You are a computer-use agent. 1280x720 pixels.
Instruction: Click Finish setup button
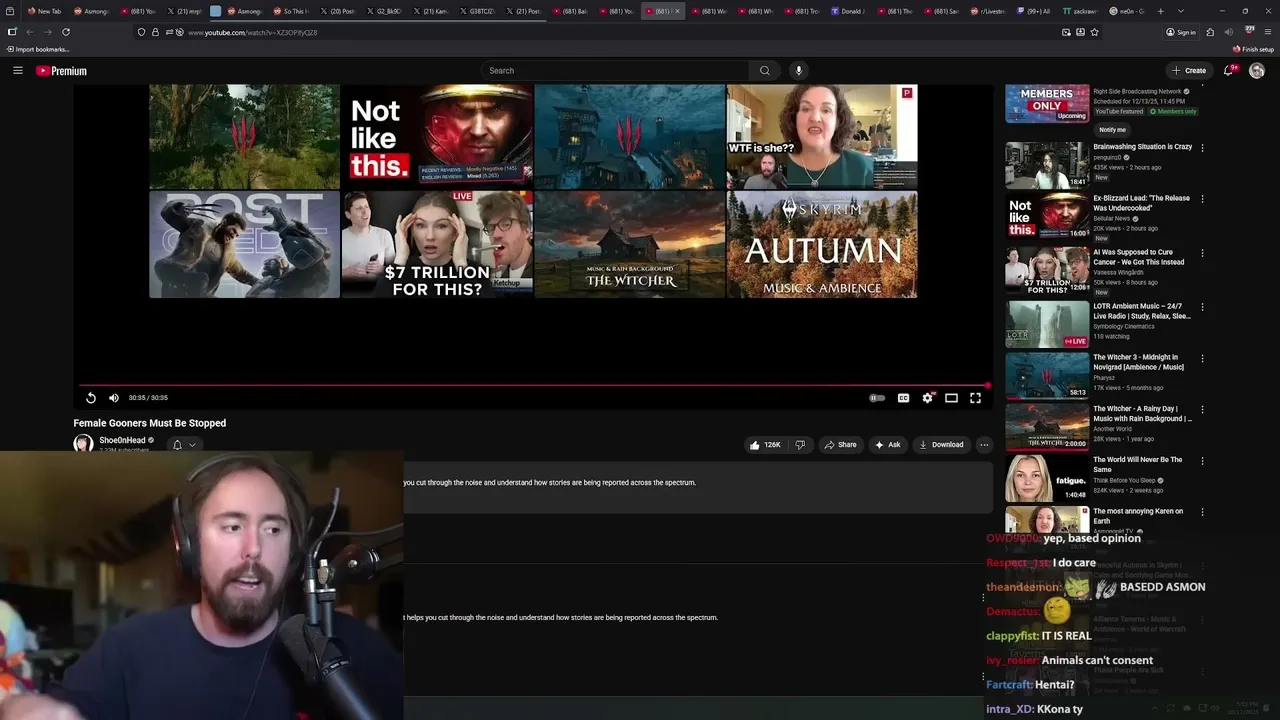pos(1253,49)
